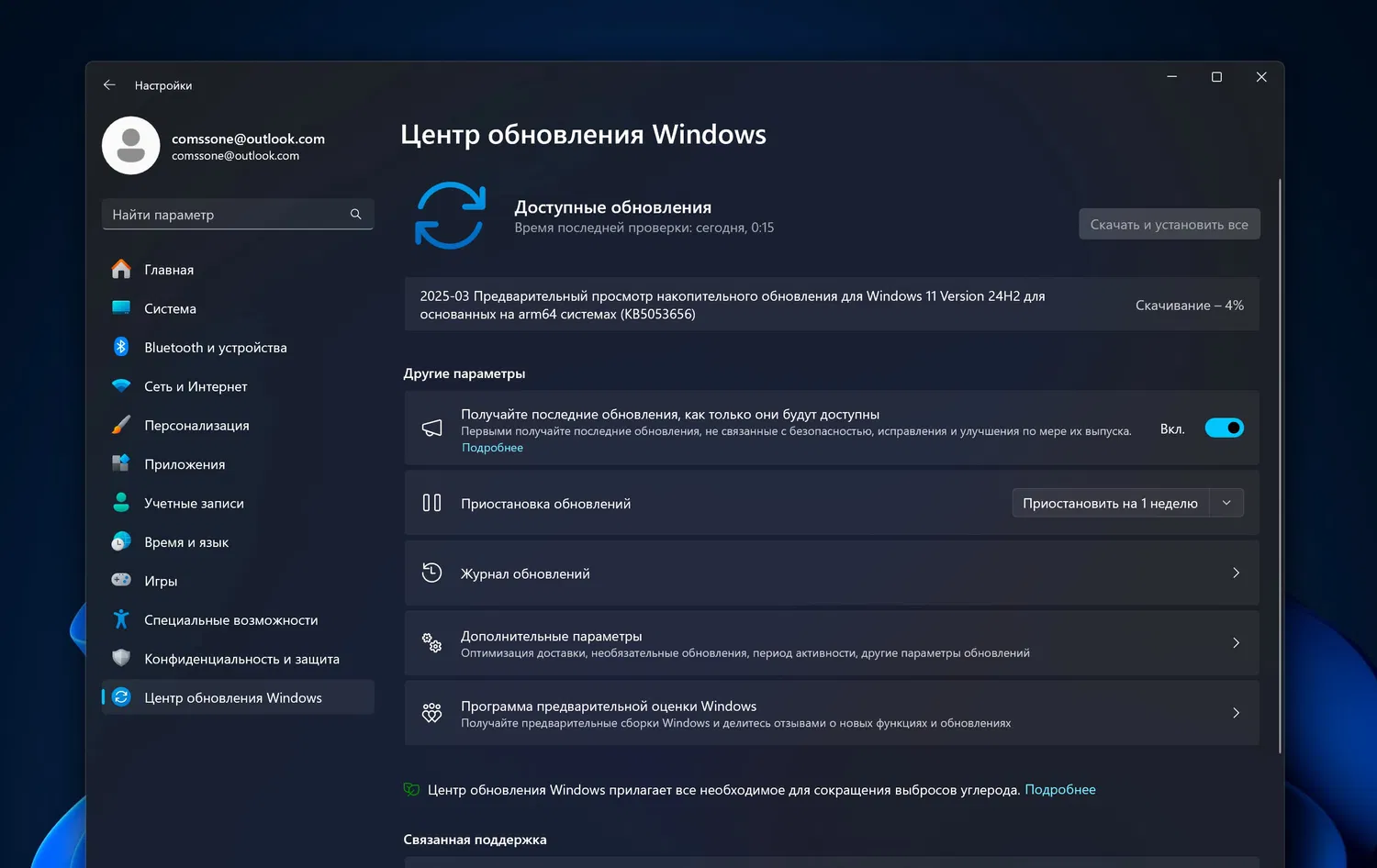The height and width of the screenshot is (868, 1377).
Task: Click the pause icon beside Приостановка обновлений
Action: [431, 503]
